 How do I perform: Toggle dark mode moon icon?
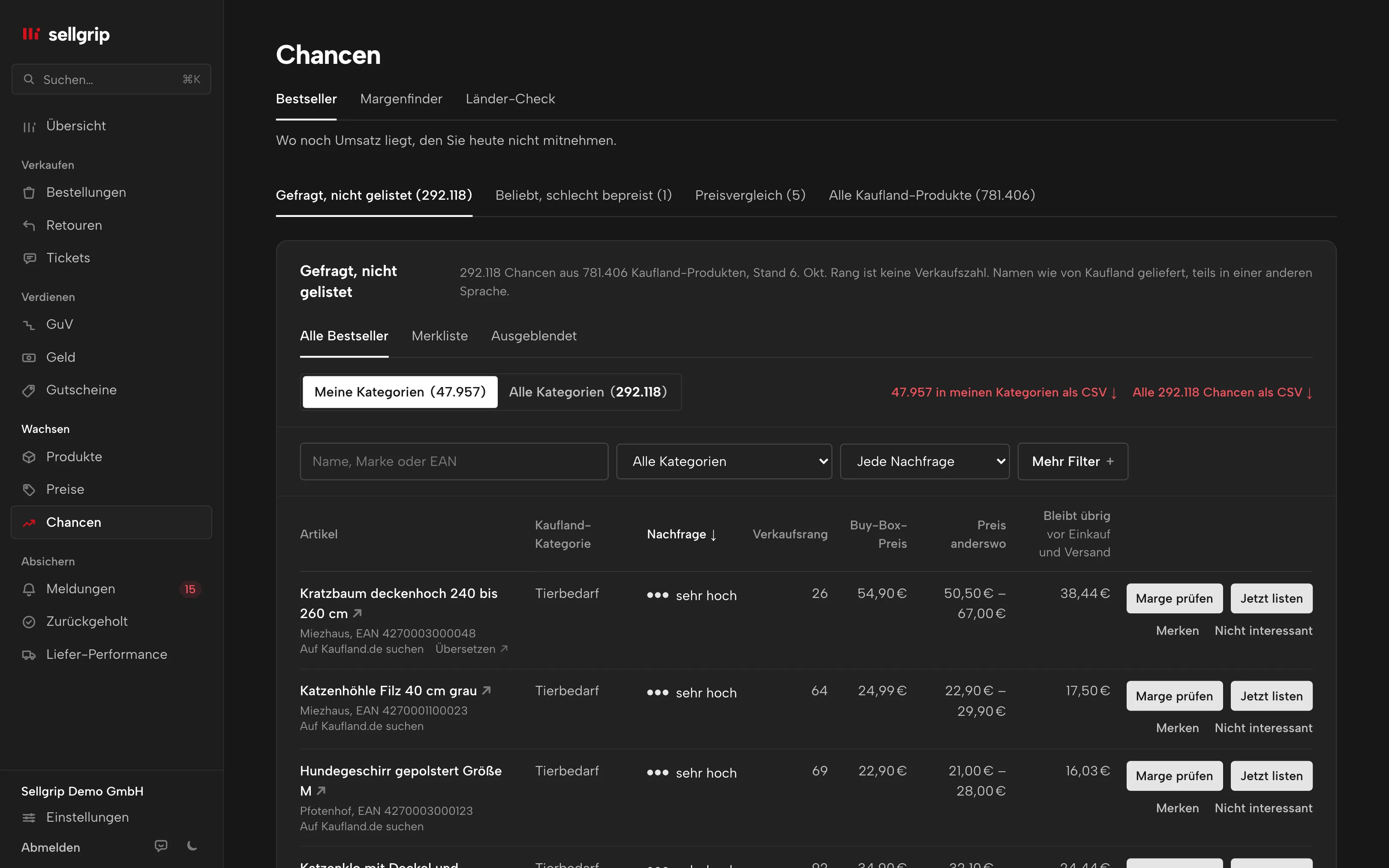coord(192,846)
